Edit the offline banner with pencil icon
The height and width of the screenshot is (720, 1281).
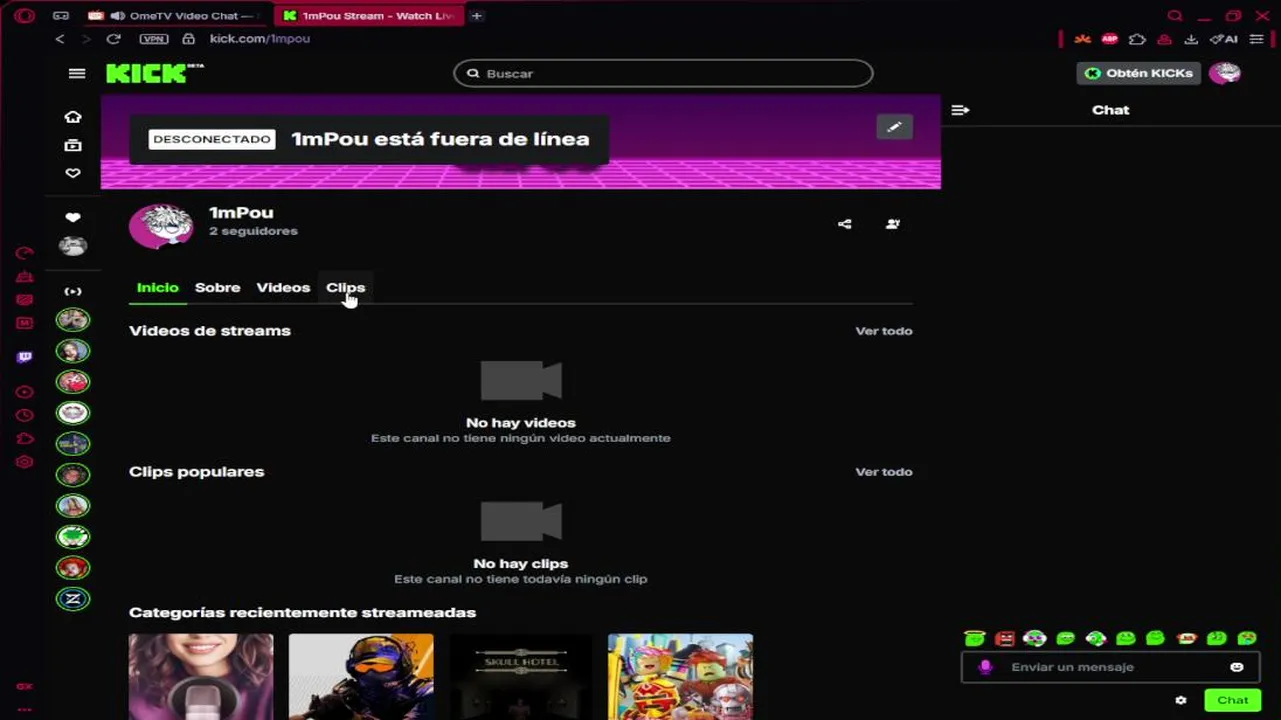[x=894, y=127]
